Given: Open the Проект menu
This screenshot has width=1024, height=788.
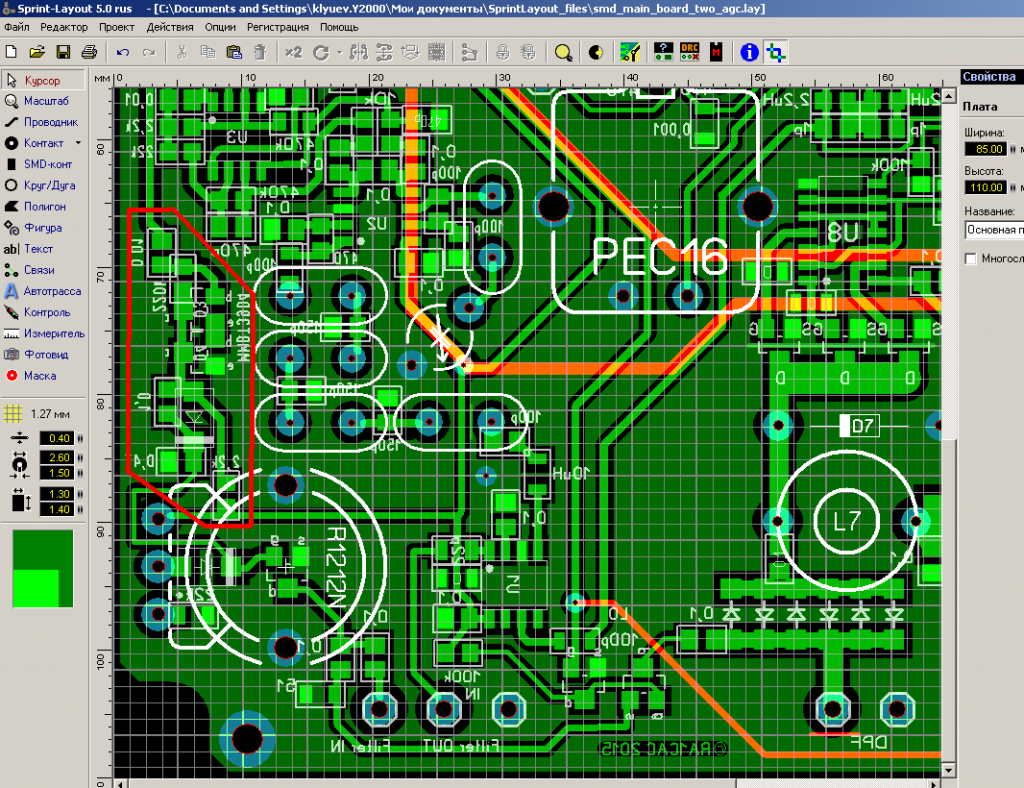Looking at the screenshot, I should (x=117, y=27).
